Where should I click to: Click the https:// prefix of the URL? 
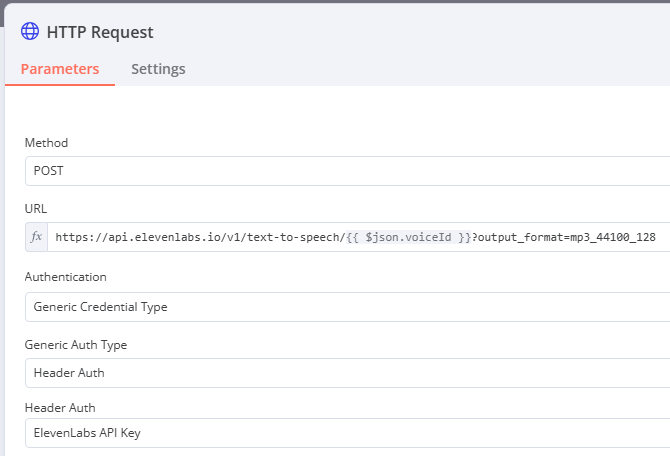pos(82,237)
